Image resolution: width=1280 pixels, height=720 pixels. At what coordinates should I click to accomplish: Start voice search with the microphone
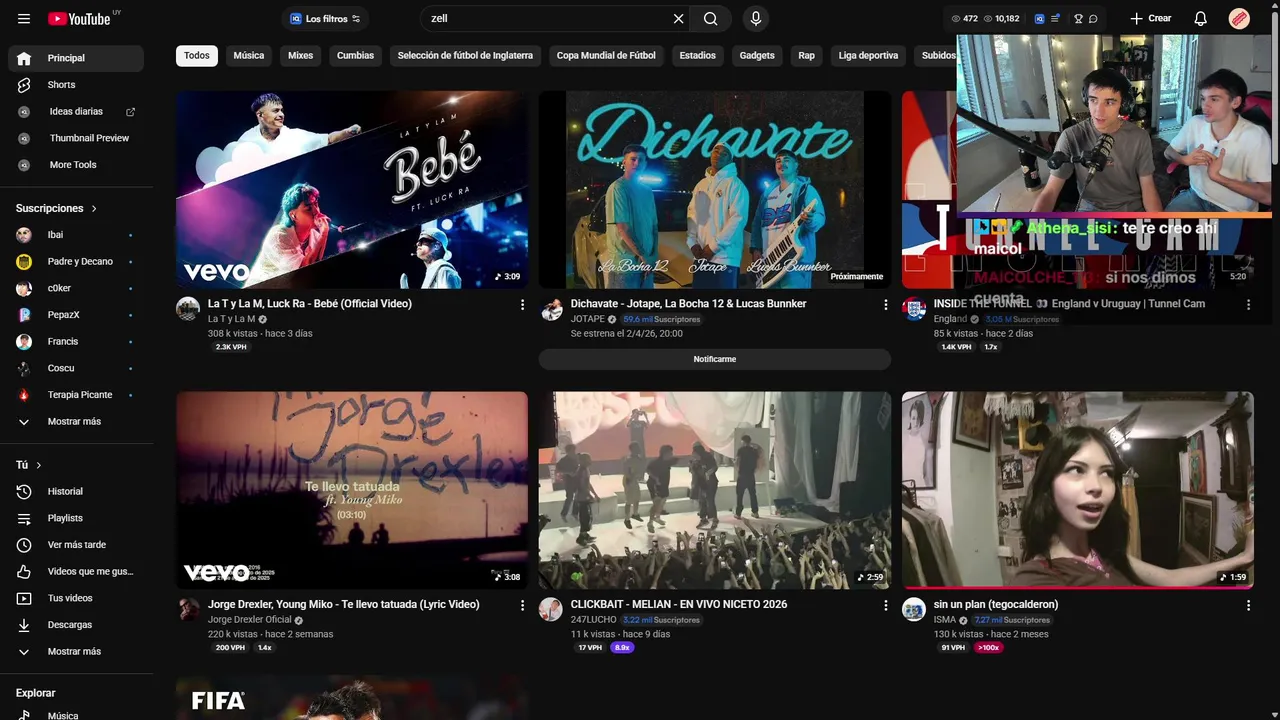[756, 19]
